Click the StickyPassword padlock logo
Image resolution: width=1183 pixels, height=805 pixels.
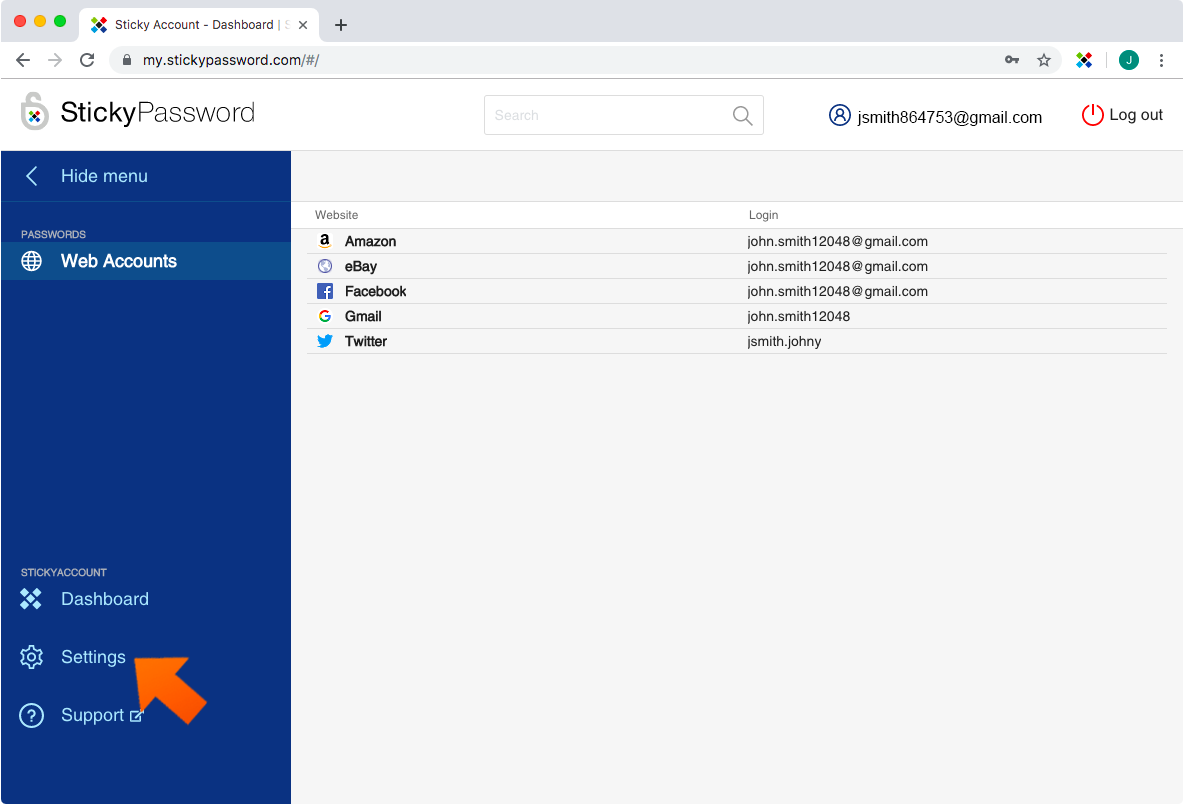pyautogui.click(x=34, y=111)
